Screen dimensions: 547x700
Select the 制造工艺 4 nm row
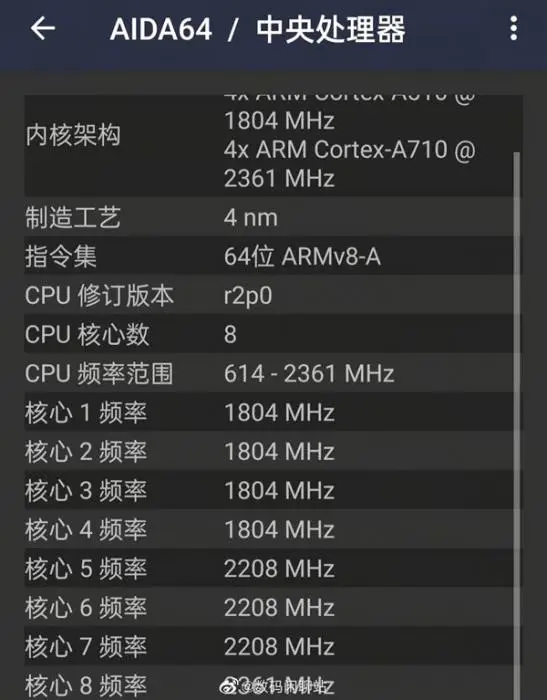273,217
